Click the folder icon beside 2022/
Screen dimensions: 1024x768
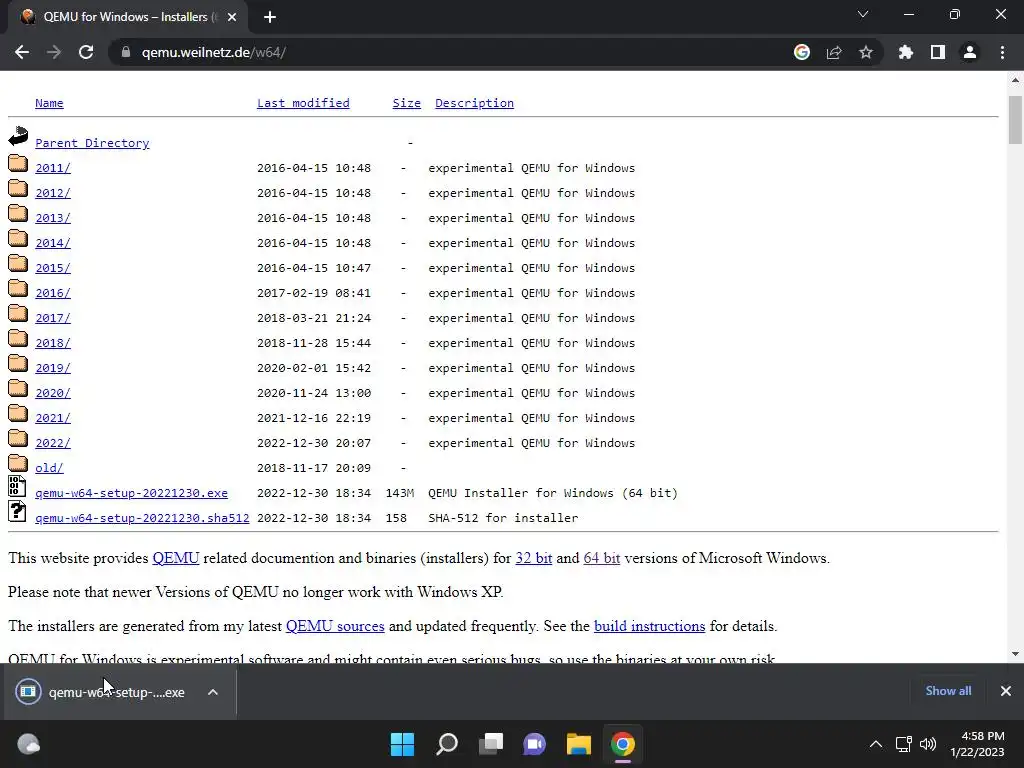18,438
